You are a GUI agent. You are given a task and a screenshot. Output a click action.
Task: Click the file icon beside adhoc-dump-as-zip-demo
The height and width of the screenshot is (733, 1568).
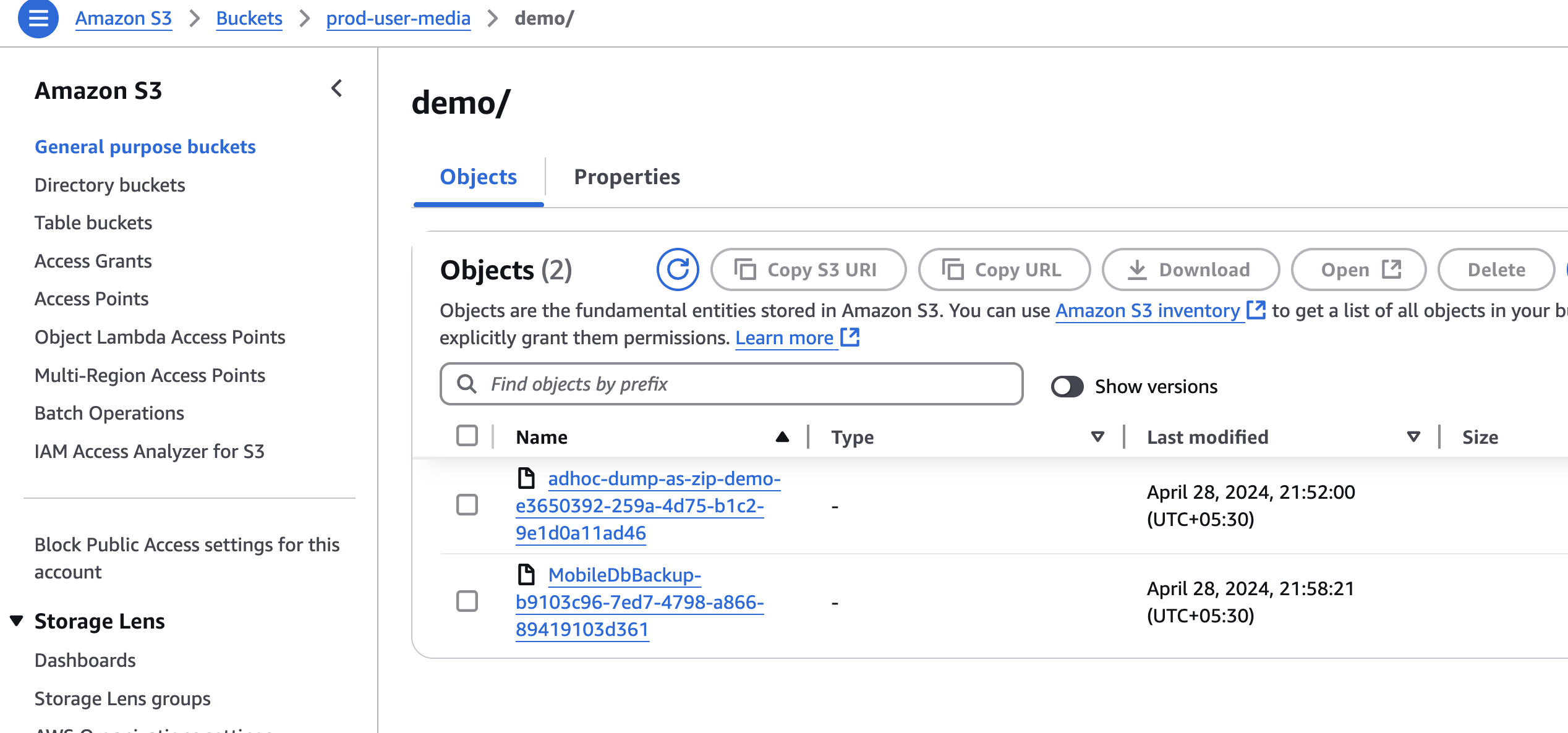click(x=526, y=478)
